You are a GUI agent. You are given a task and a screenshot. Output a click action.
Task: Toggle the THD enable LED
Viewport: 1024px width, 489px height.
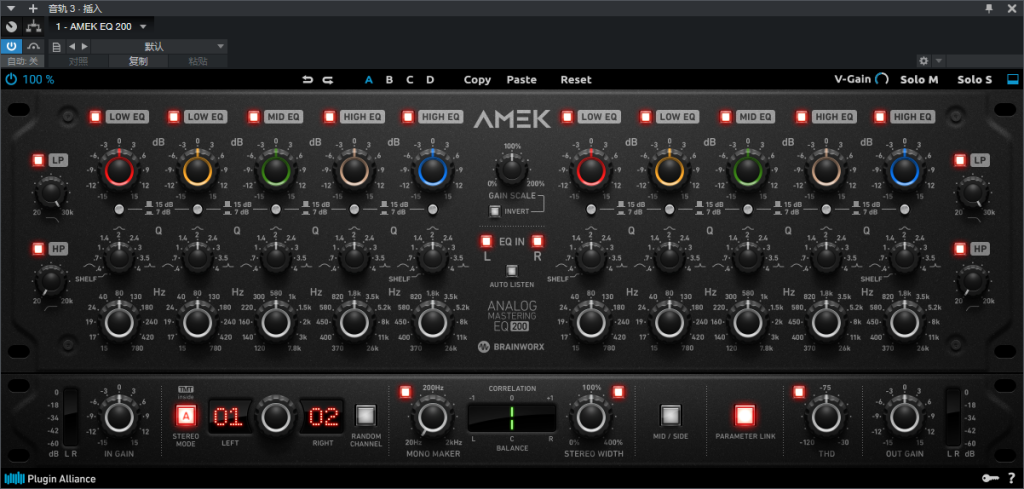[799, 392]
